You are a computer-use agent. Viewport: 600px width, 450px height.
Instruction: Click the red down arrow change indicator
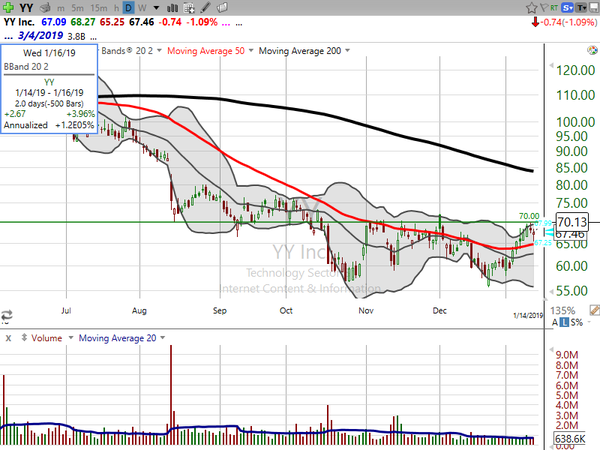click(x=535, y=23)
